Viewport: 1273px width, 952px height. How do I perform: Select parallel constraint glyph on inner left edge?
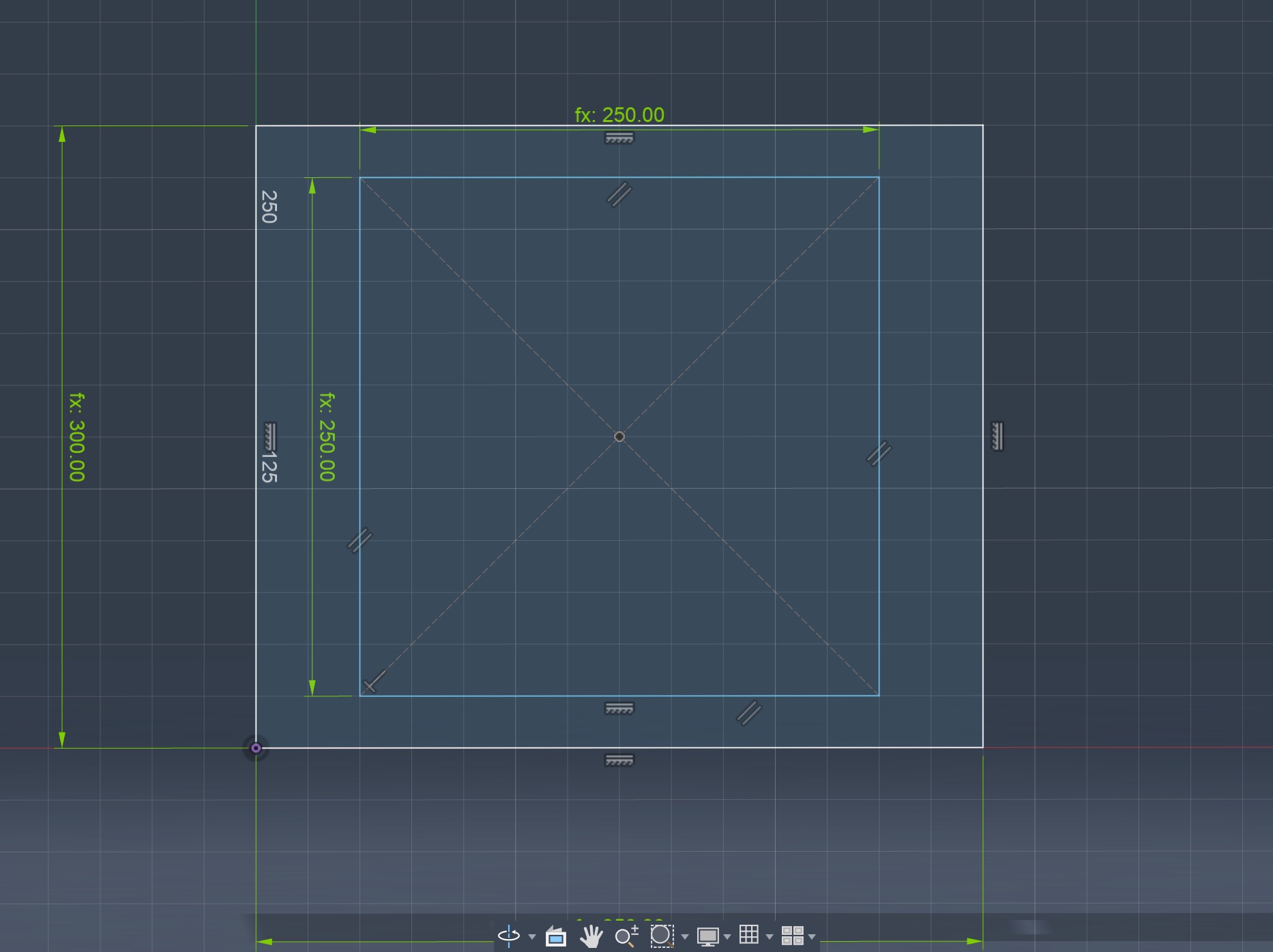[360, 540]
